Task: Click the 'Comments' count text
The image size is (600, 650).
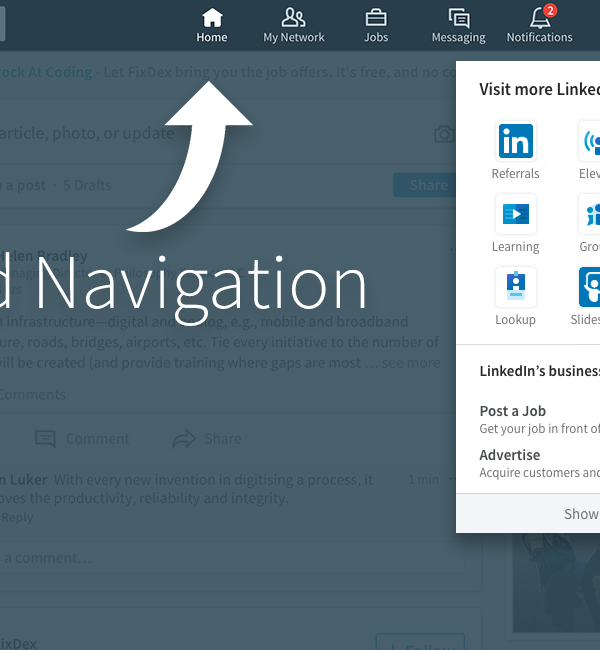Action: point(32,394)
